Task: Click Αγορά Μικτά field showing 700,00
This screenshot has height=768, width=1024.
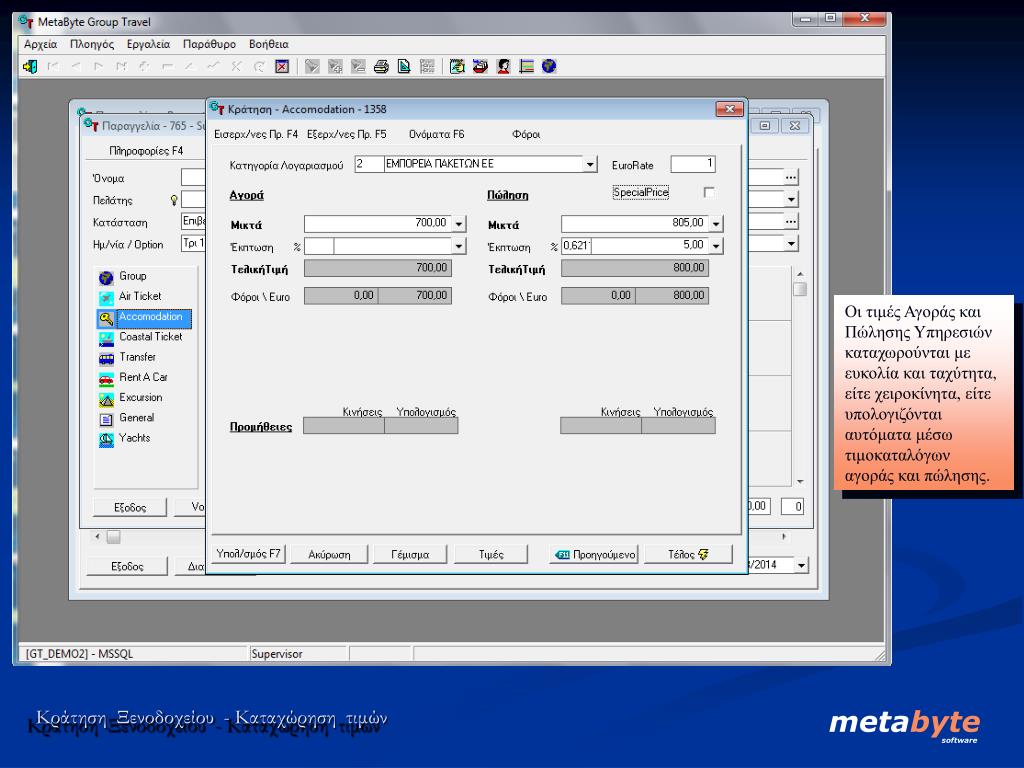Action: tap(377, 223)
